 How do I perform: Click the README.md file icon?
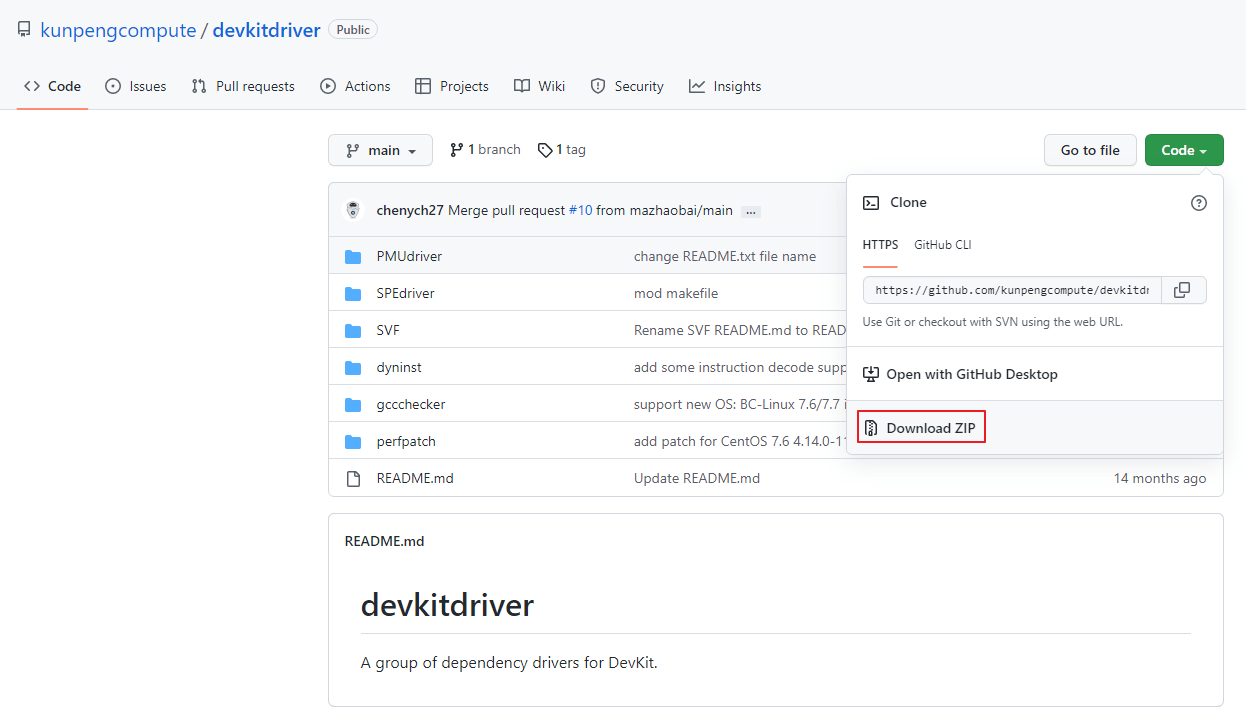tap(353, 479)
